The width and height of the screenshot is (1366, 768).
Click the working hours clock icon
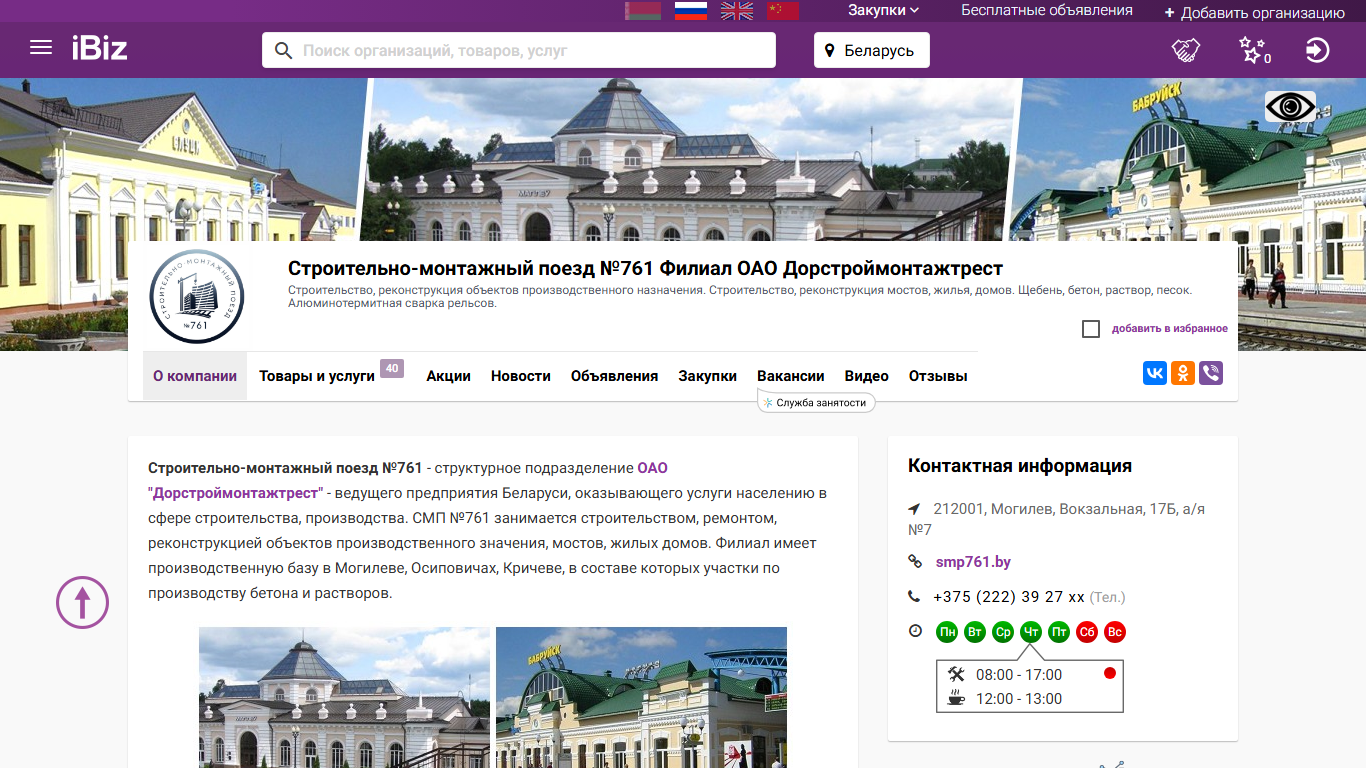(x=915, y=631)
